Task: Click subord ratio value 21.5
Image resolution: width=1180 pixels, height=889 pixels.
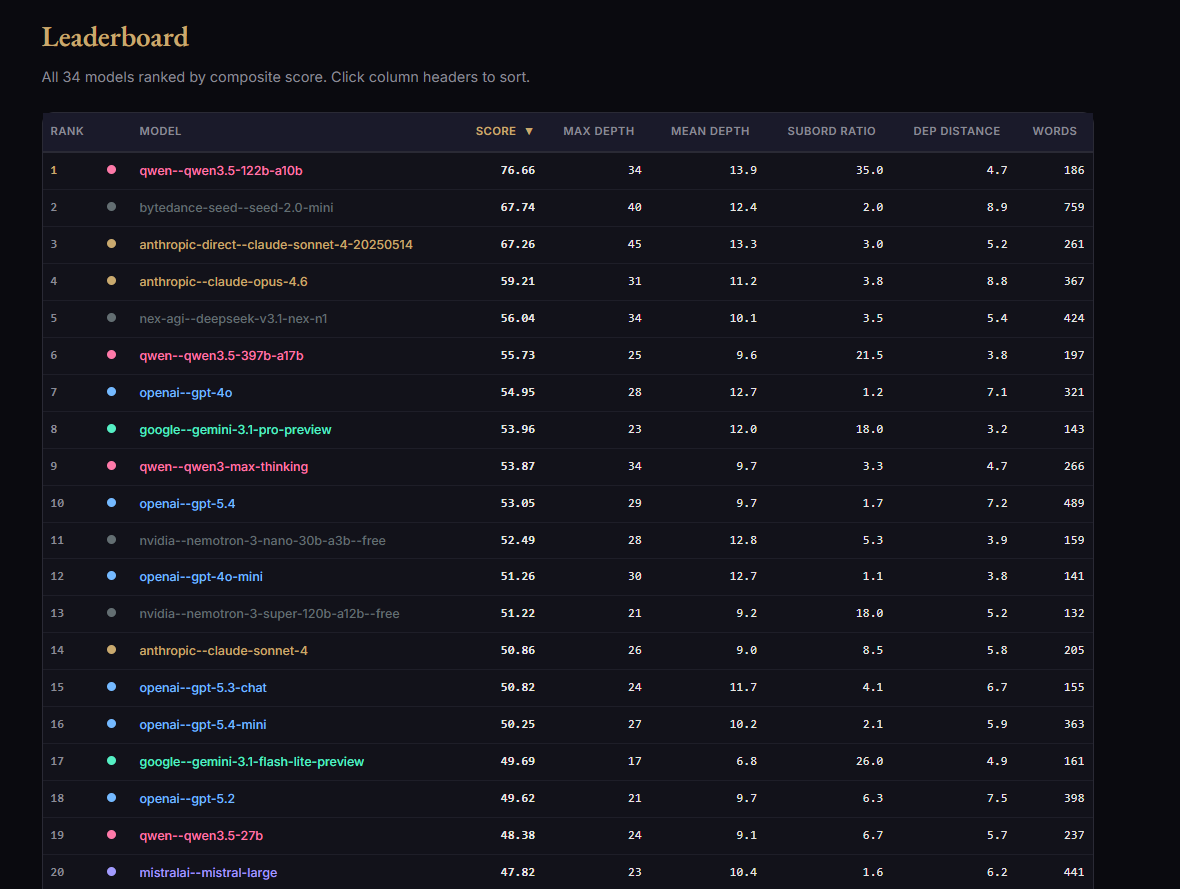Action: tap(869, 355)
